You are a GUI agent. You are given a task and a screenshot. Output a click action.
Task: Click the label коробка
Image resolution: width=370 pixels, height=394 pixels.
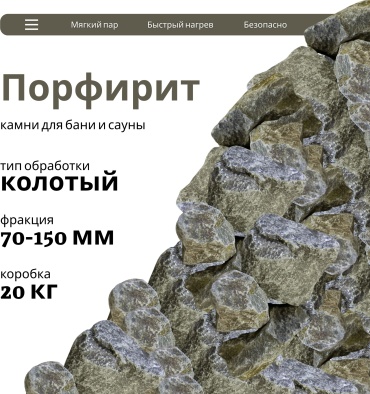click(x=25, y=274)
